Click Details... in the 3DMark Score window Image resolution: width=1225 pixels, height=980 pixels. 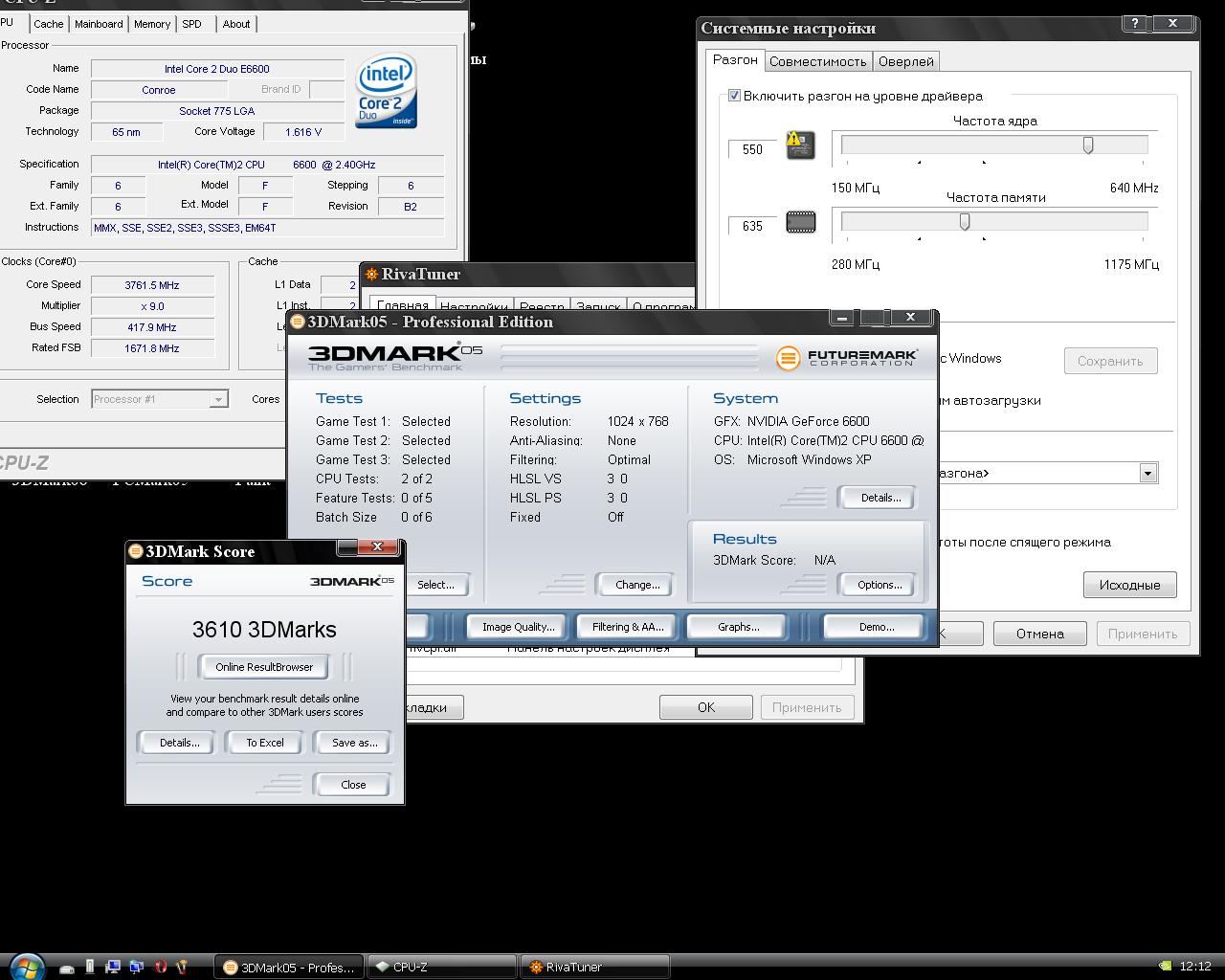pyautogui.click(x=179, y=743)
